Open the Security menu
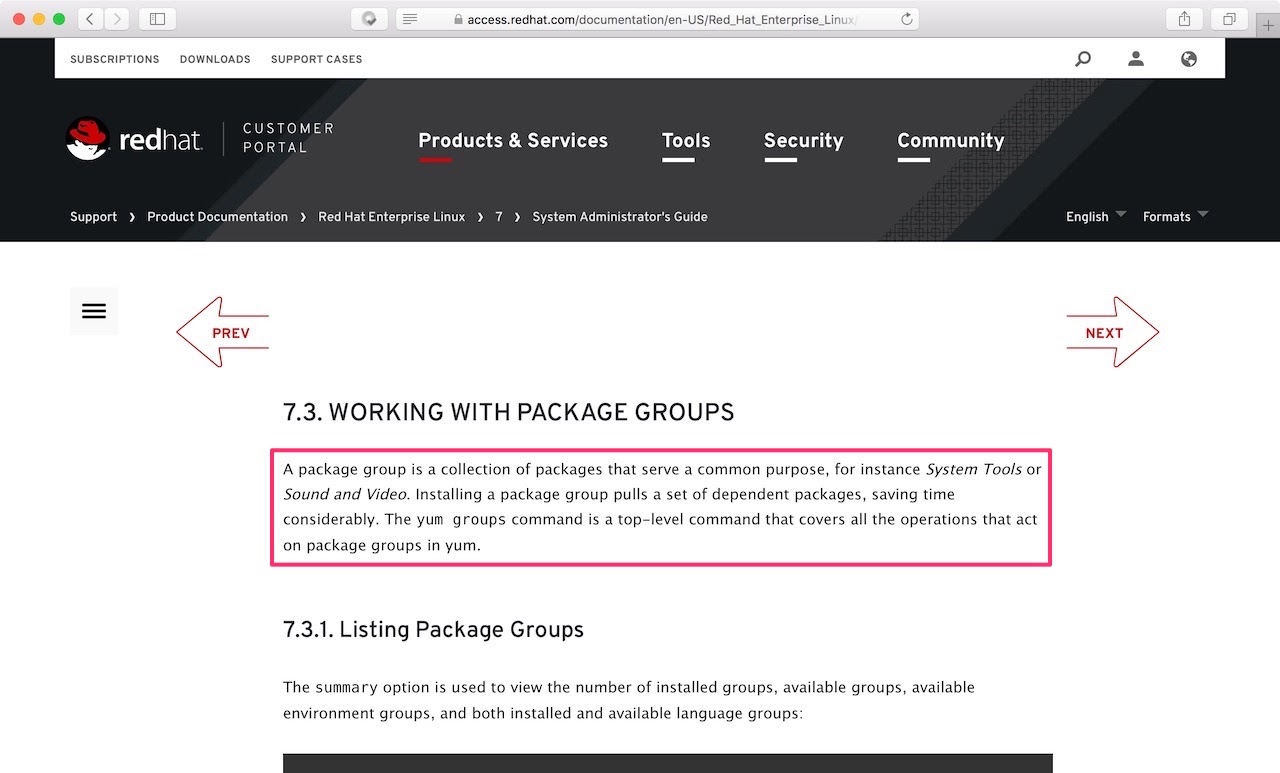 point(804,141)
